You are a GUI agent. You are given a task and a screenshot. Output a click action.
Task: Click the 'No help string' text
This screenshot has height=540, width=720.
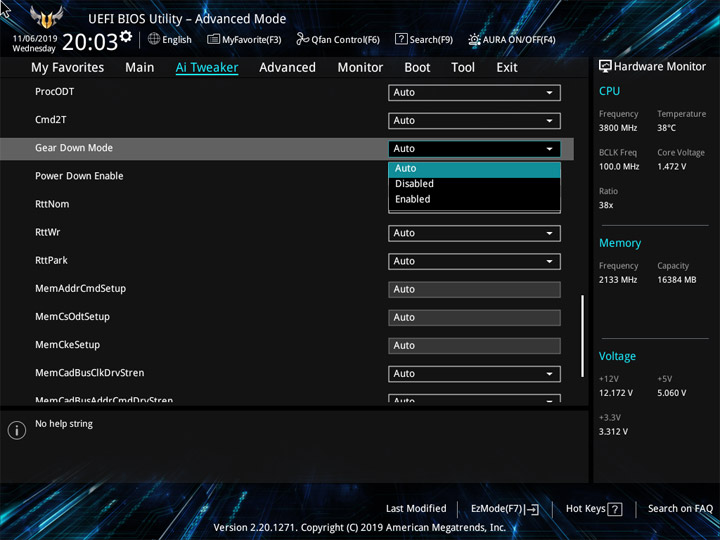(x=64, y=424)
